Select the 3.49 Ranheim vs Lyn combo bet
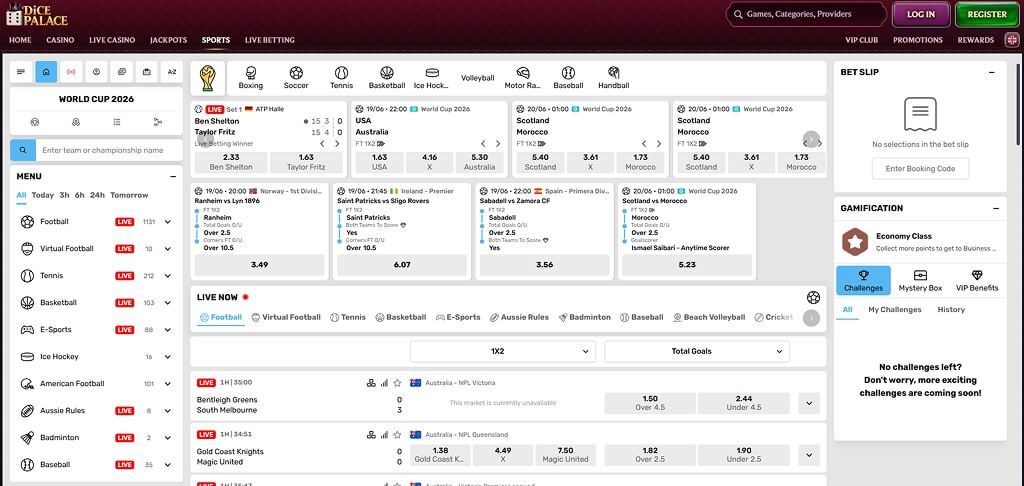The width and height of the screenshot is (1024, 486). click(259, 265)
